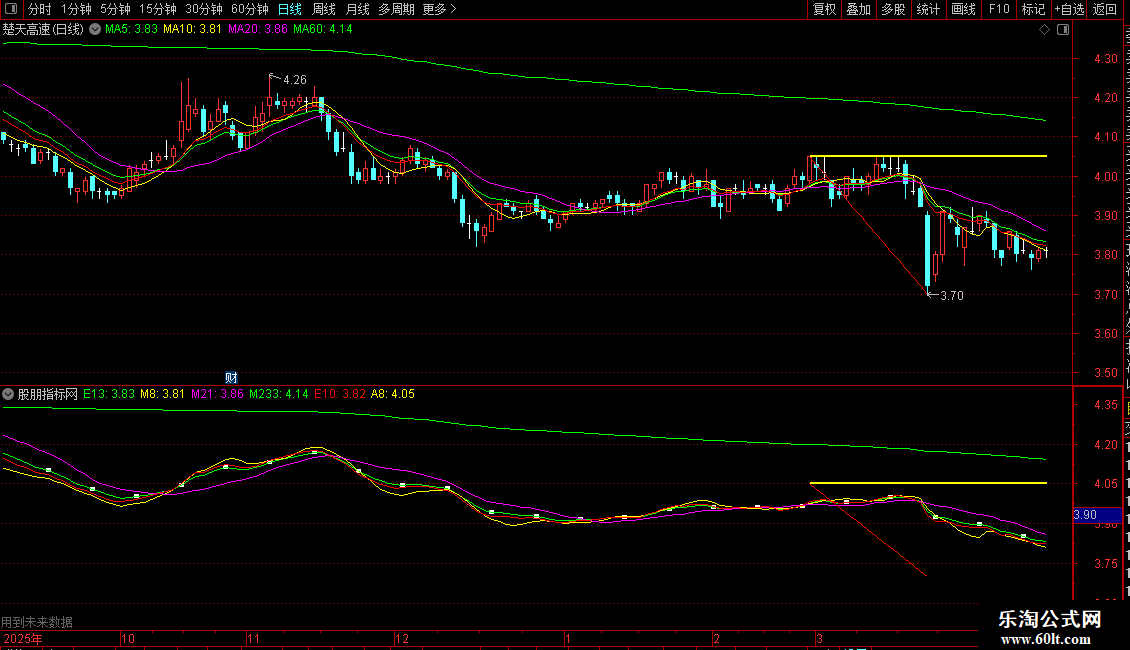The height and width of the screenshot is (650, 1130).
Task: Click month 10 on the time axis
Action: [128, 639]
